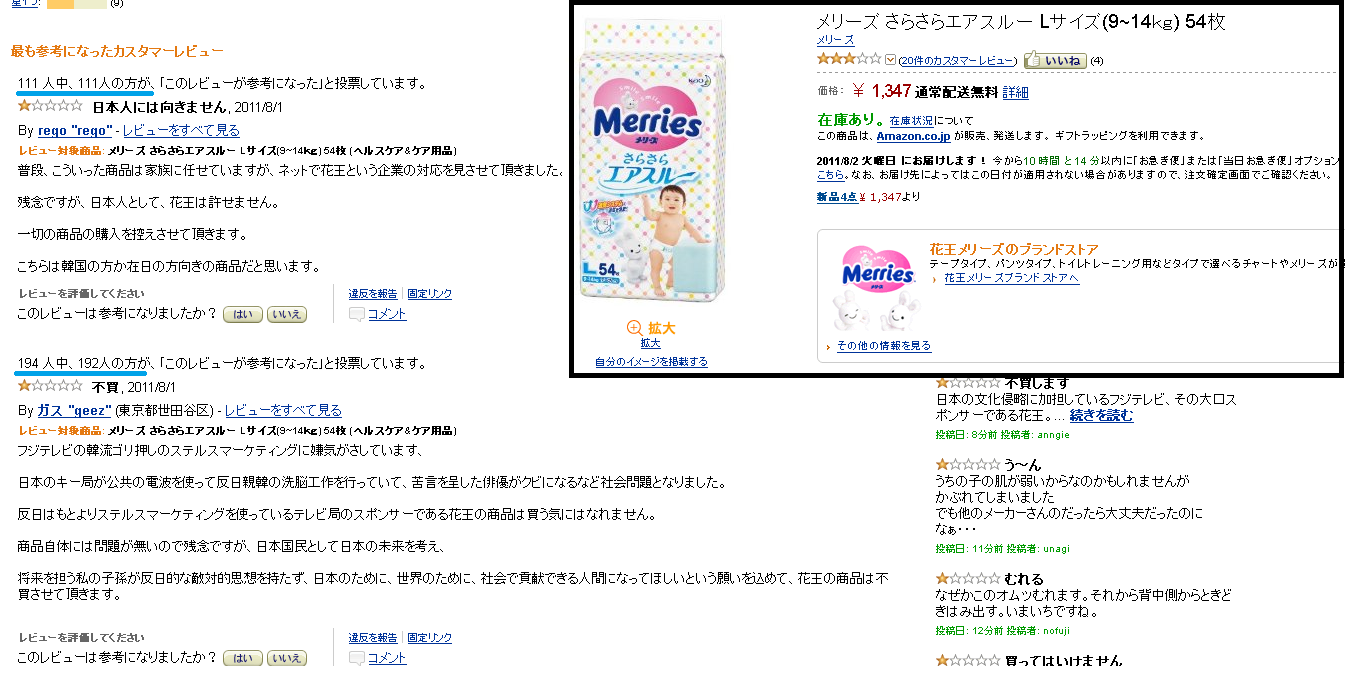1345x675 pixels.
Task: Open the 詳細 shipping details link
Action: click(1016, 92)
